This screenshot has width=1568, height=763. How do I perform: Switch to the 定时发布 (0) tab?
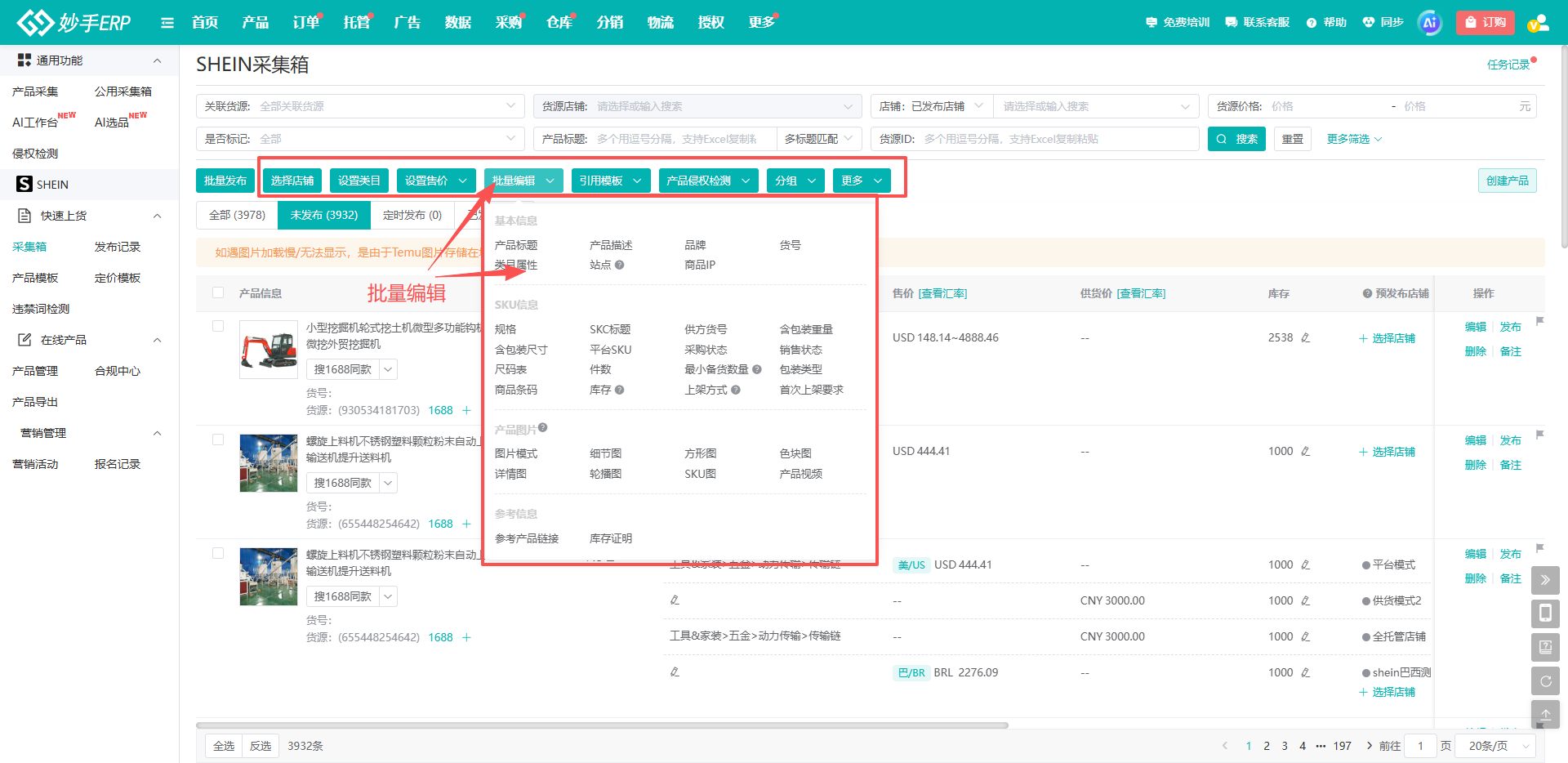[412, 215]
